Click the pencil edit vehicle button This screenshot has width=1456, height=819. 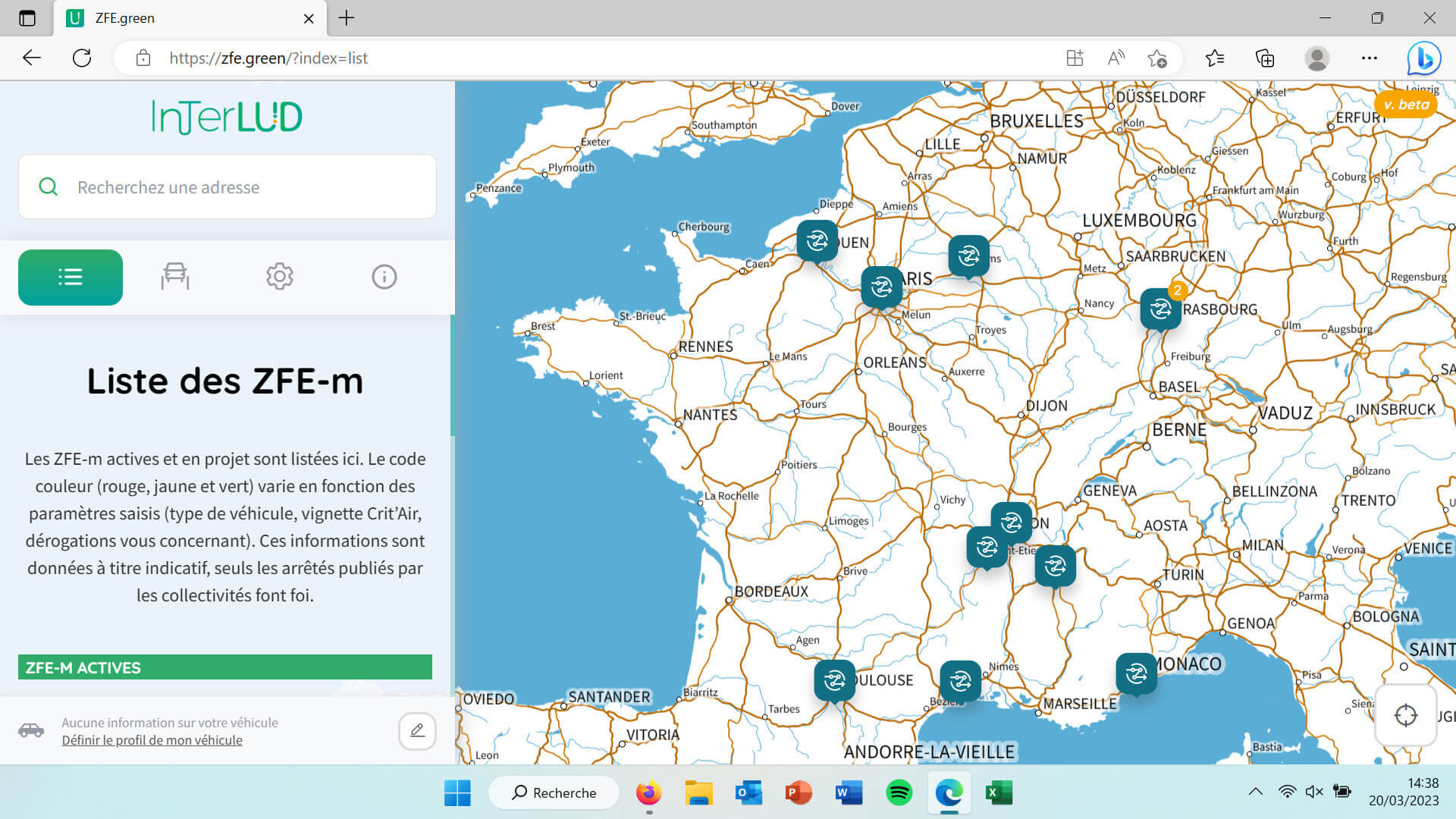pyautogui.click(x=417, y=730)
